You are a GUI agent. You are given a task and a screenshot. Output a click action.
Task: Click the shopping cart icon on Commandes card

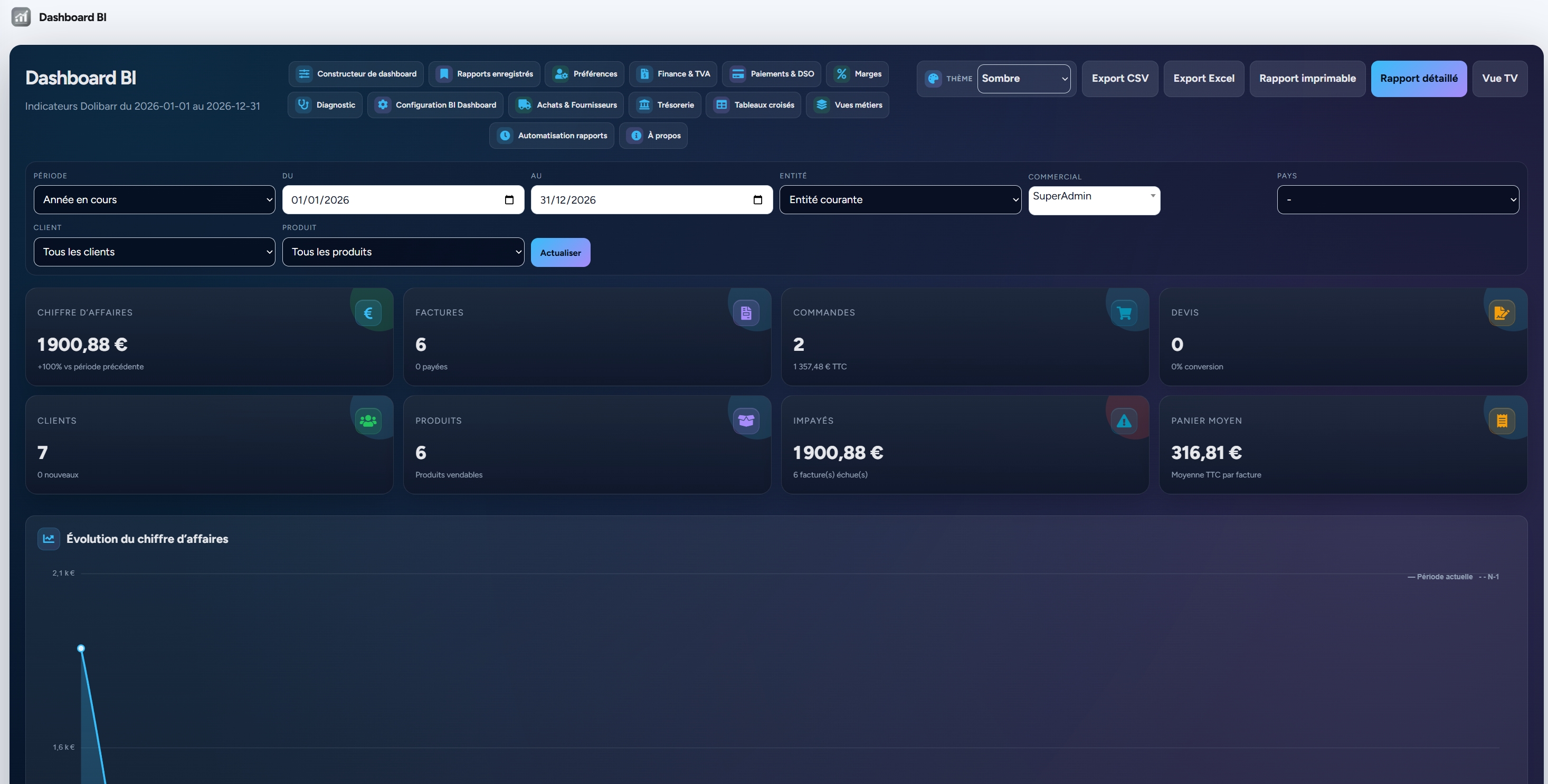(1124, 313)
